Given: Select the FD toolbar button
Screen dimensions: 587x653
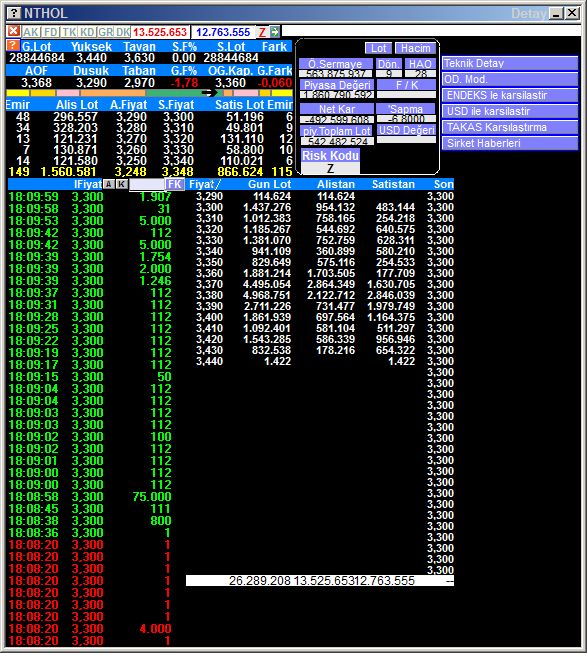Looking at the screenshot, I should (x=51, y=32).
